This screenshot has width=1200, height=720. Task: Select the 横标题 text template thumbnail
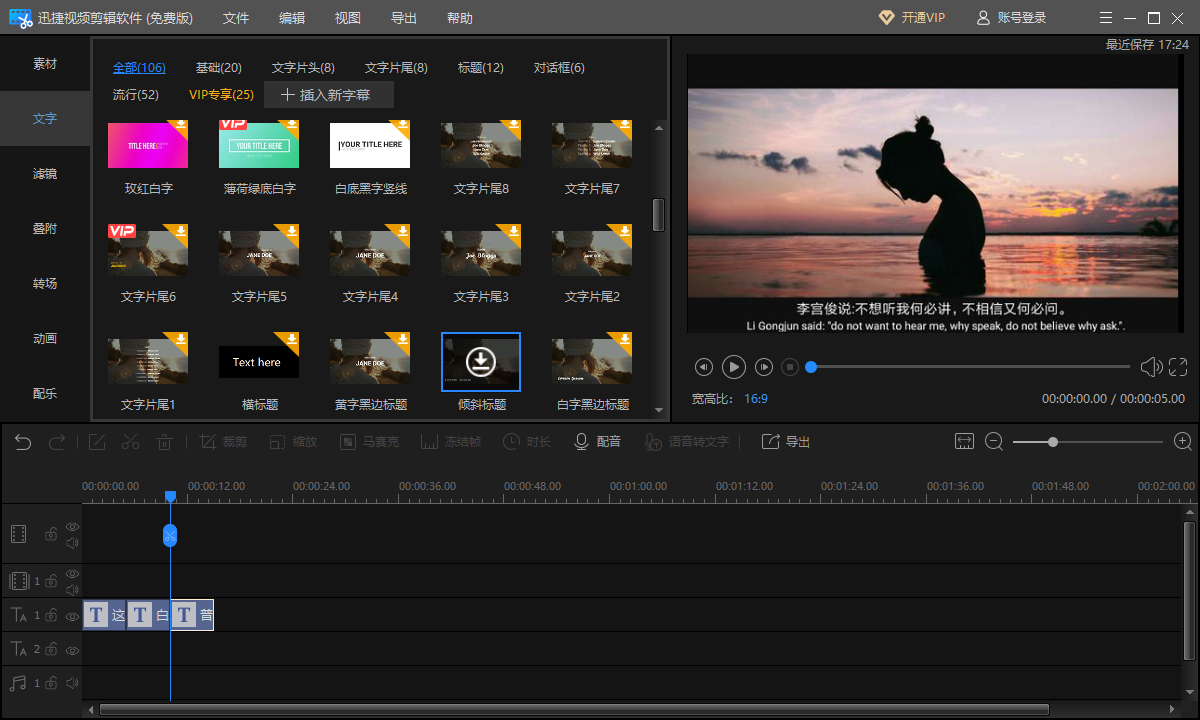point(259,362)
